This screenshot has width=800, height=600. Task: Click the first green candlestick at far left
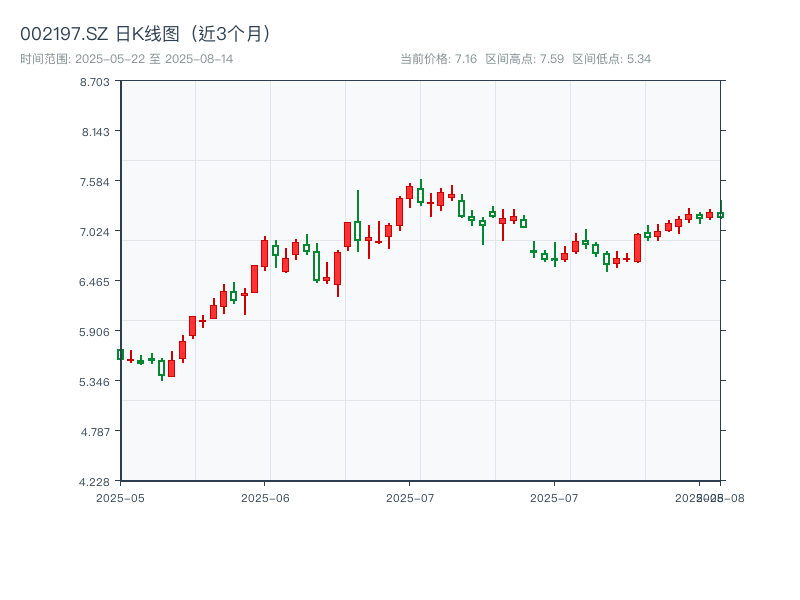(x=120, y=354)
